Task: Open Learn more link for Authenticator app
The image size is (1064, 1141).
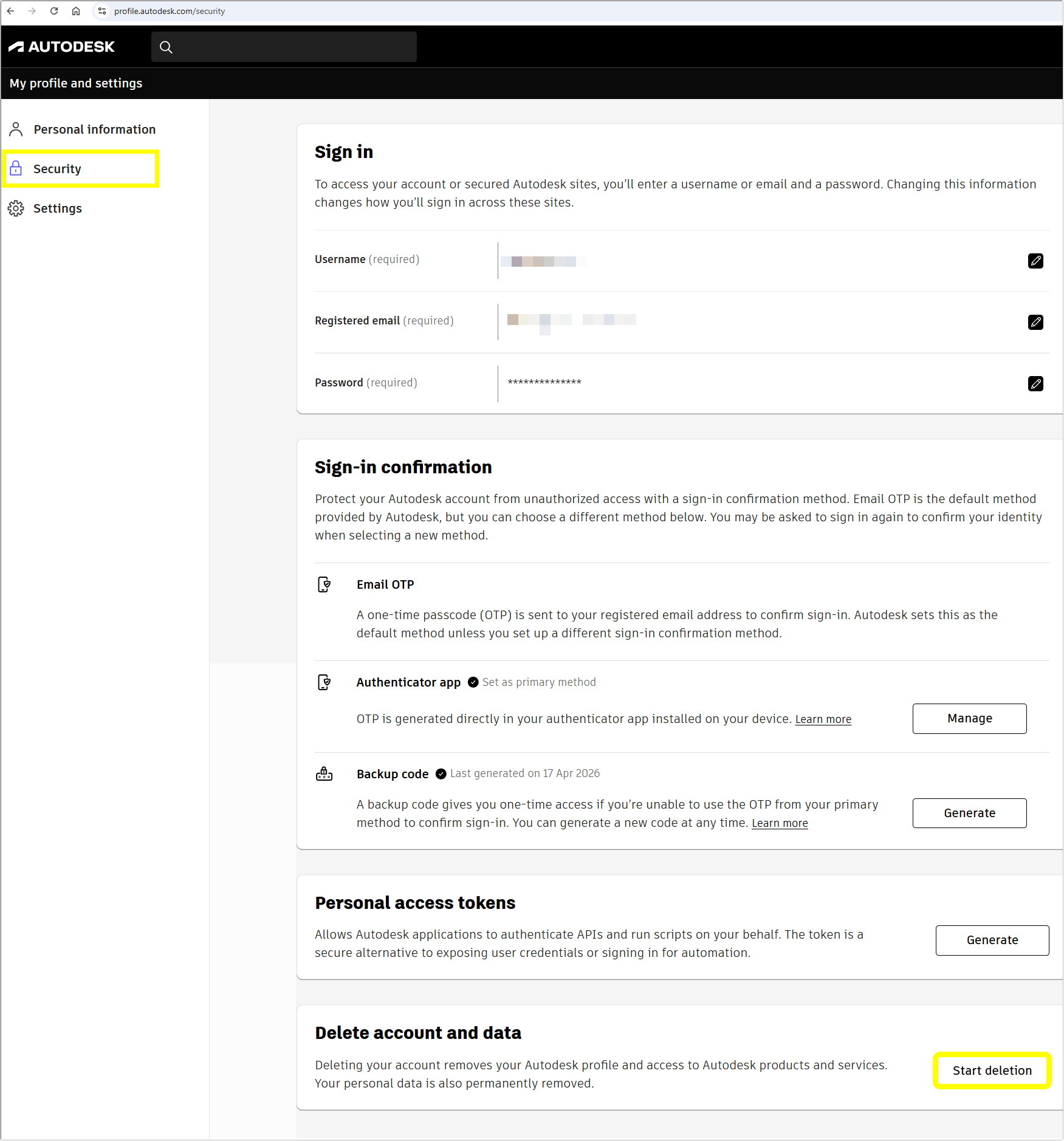Action: point(823,719)
